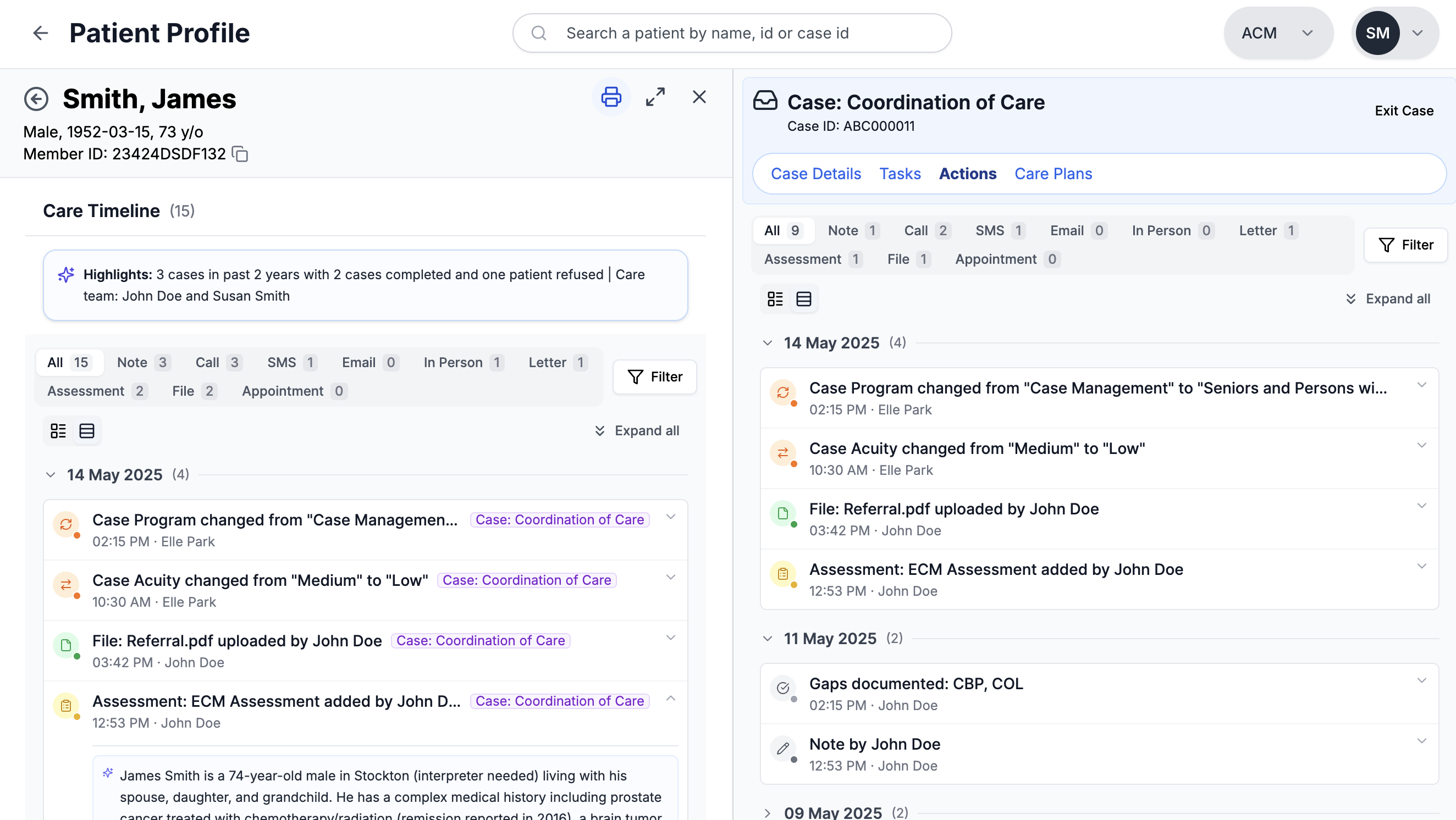The height and width of the screenshot is (820, 1456).
Task: Click the circled back arrow beside Smith, James
Action: point(36,99)
